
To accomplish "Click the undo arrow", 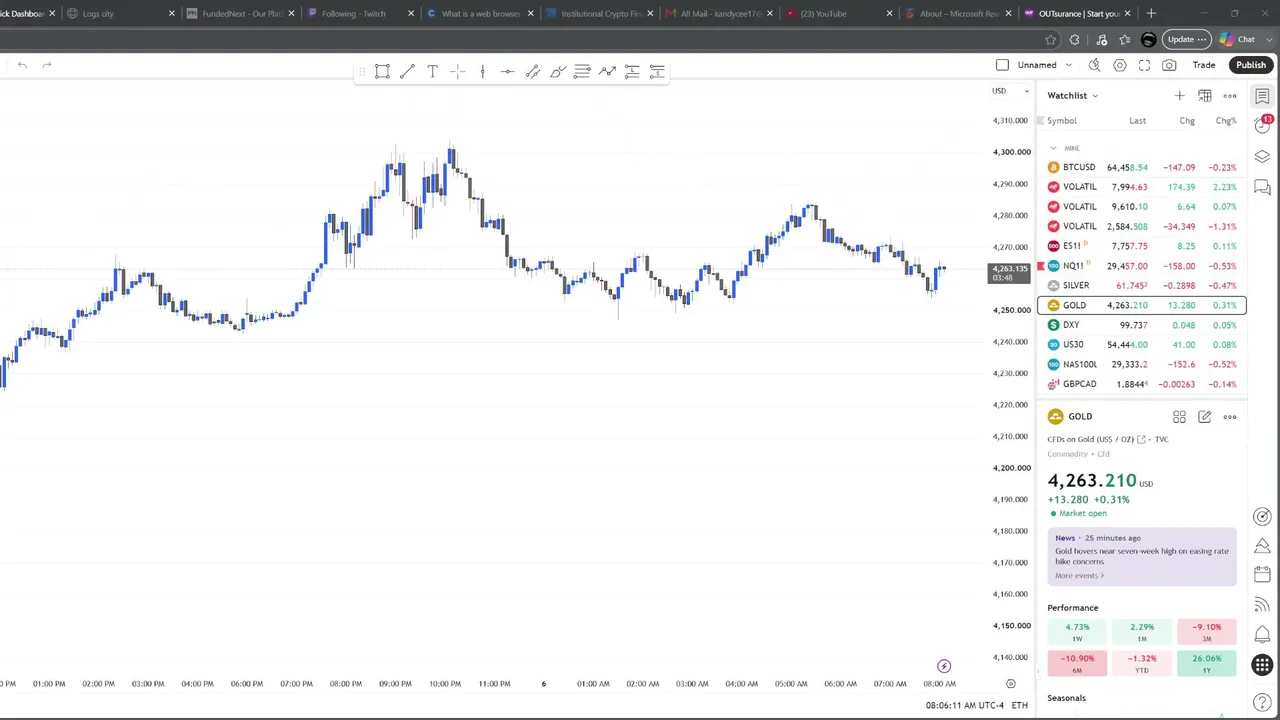I will tap(22, 65).
